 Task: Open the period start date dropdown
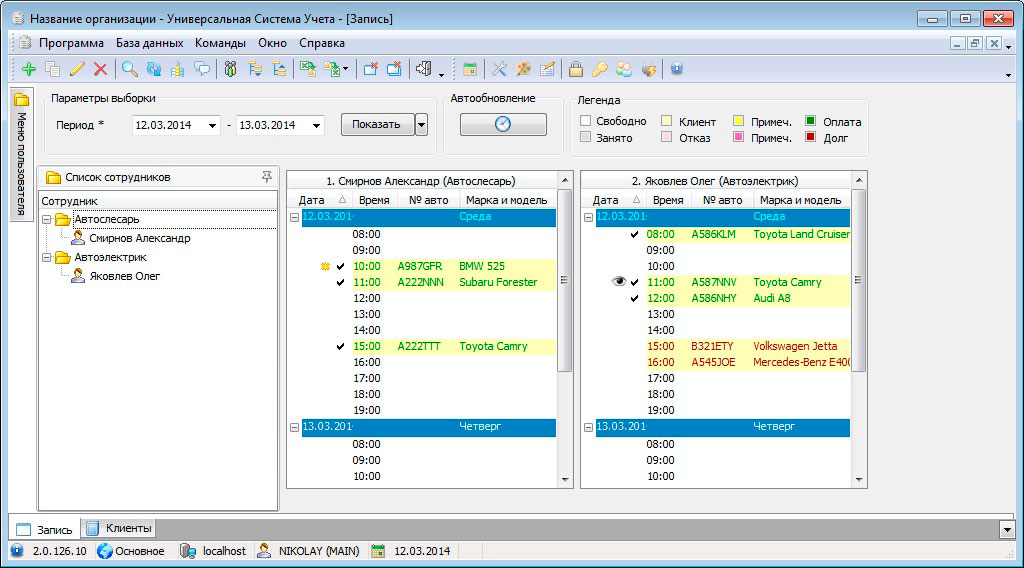(212, 126)
